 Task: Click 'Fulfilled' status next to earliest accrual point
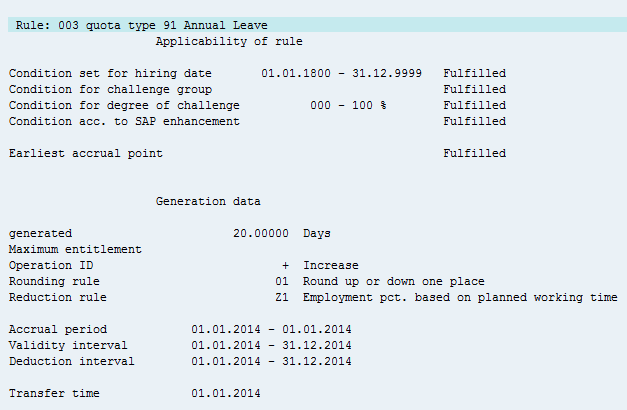point(474,154)
